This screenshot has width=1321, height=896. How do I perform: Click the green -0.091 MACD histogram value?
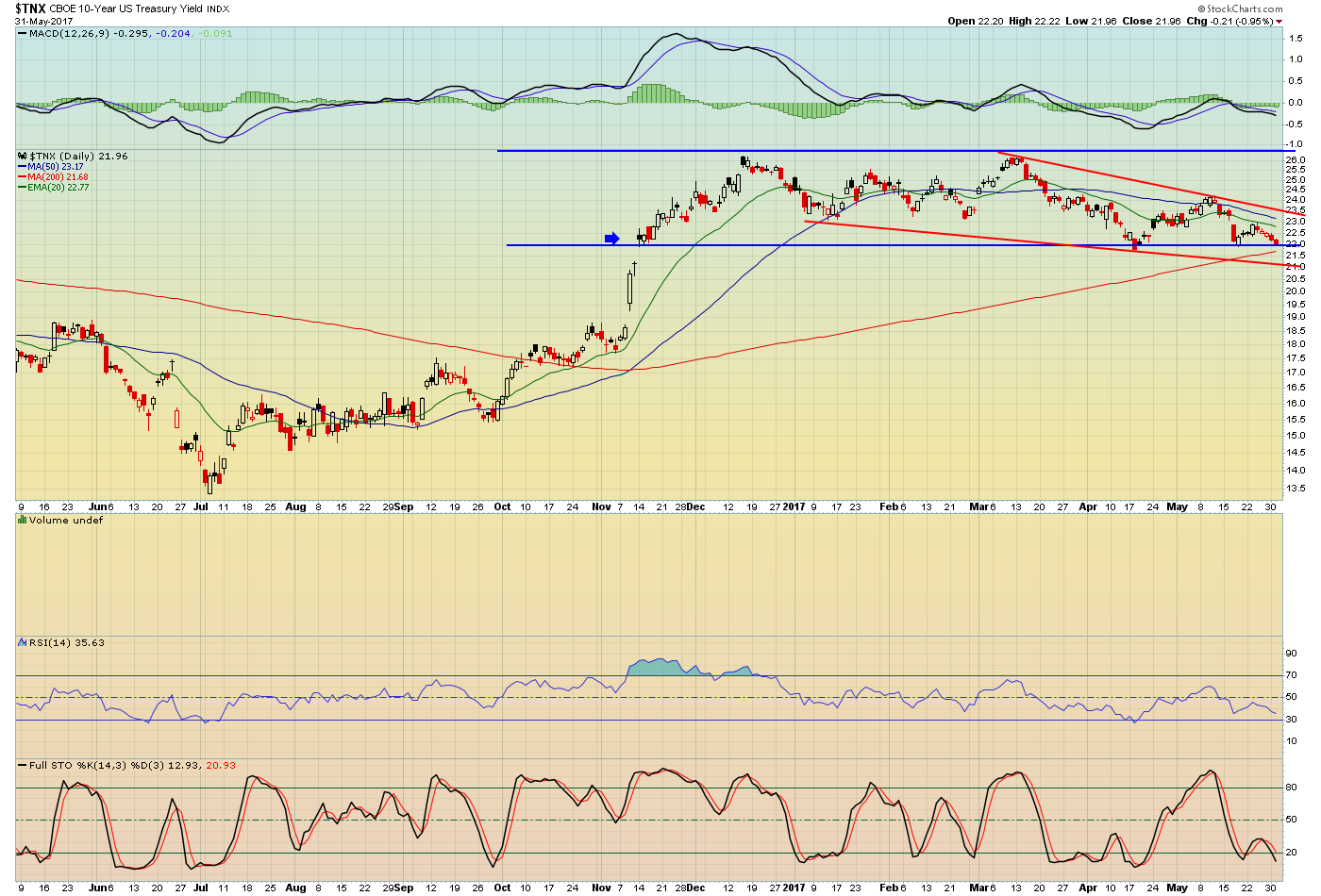pyautogui.click(x=215, y=33)
